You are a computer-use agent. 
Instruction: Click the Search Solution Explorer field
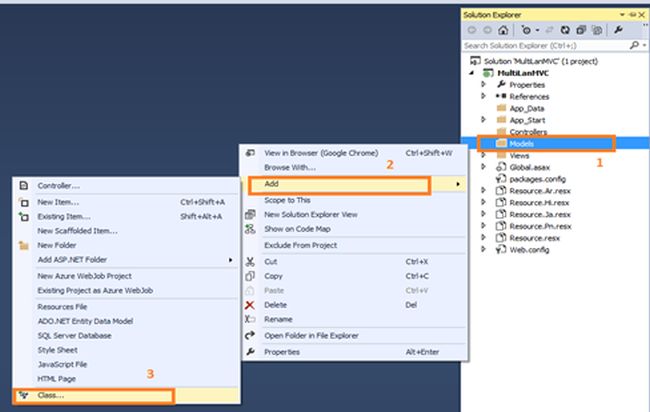click(x=545, y=45)
